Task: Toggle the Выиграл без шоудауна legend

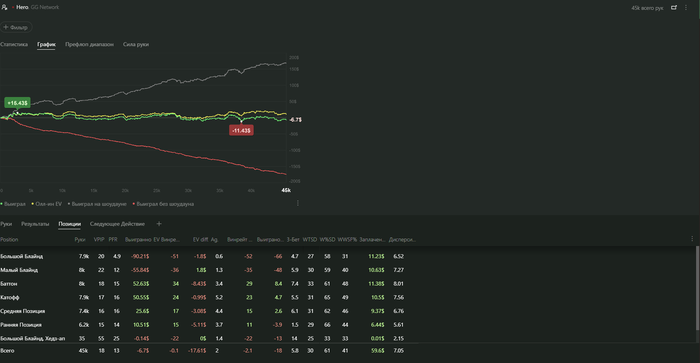Action: coord(163,204)
